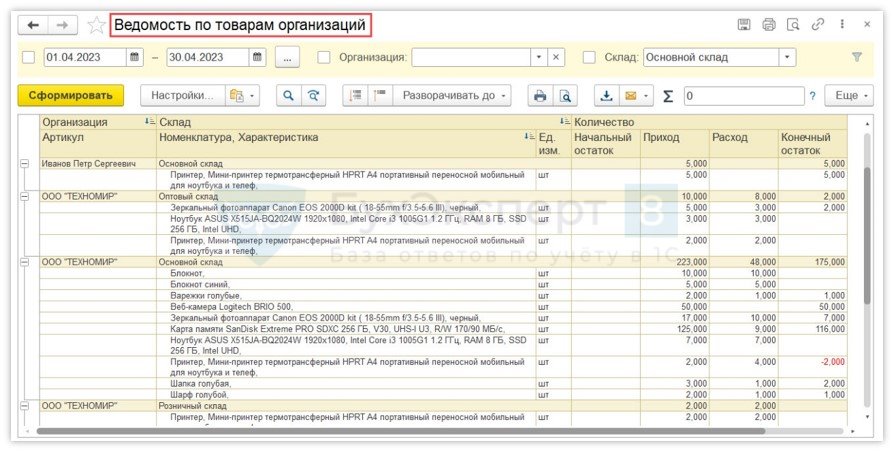
Task: Add report to favorites with star icon
Action: (x=96, y=25)
